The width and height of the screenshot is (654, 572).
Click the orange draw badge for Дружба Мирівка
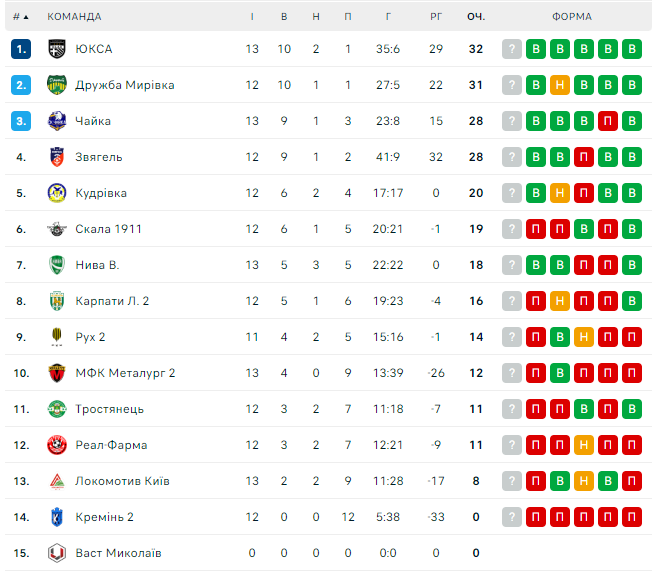click(559, 85)
